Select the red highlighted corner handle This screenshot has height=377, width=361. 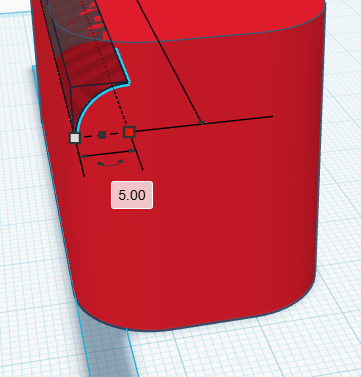click(129, 132)
